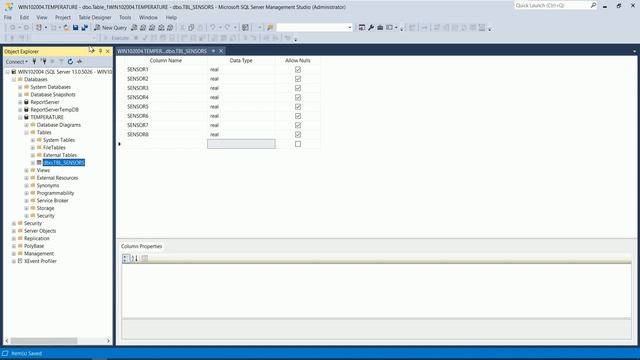Check Allow Nulls in the empty new row

[x=298, y=144]
